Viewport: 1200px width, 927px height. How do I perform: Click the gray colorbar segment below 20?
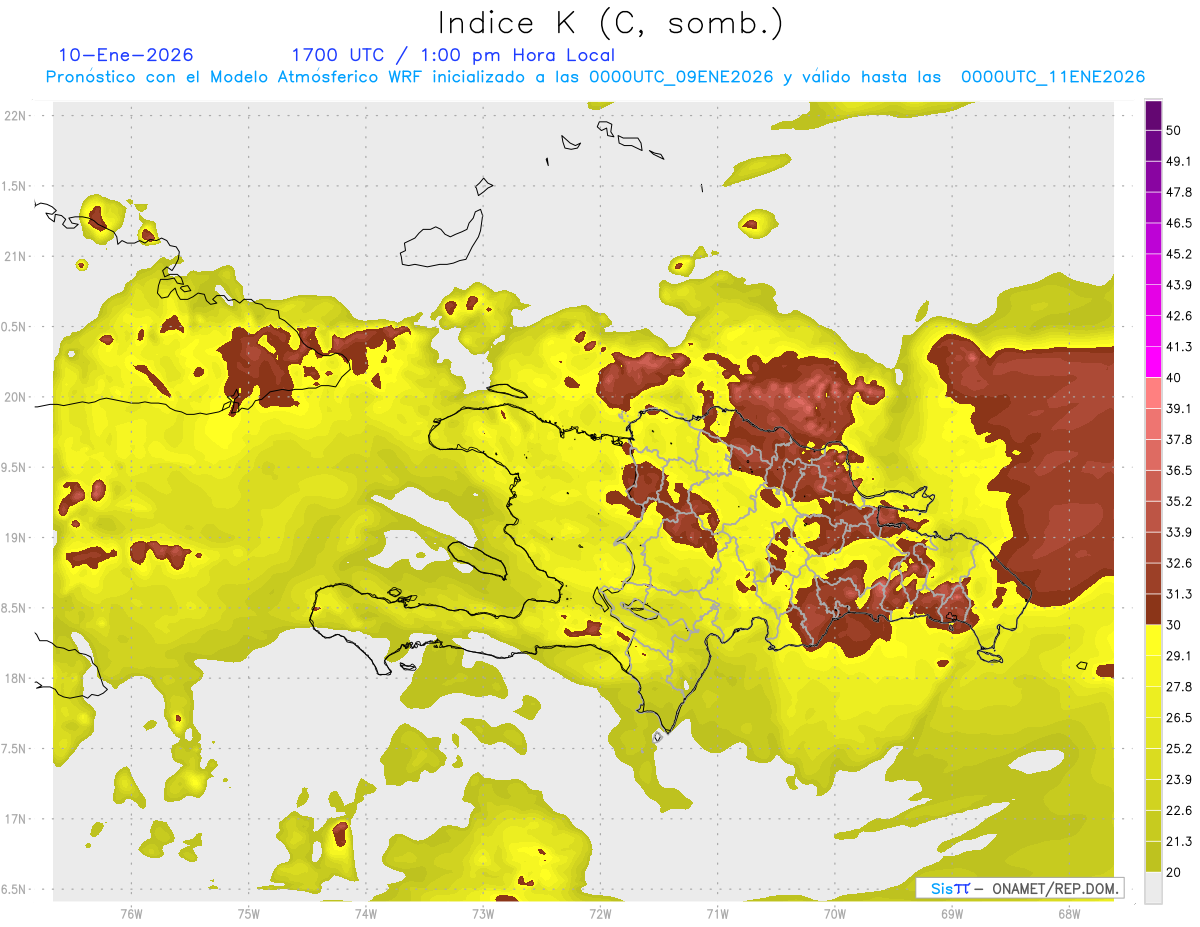[x=1153, y=887]
